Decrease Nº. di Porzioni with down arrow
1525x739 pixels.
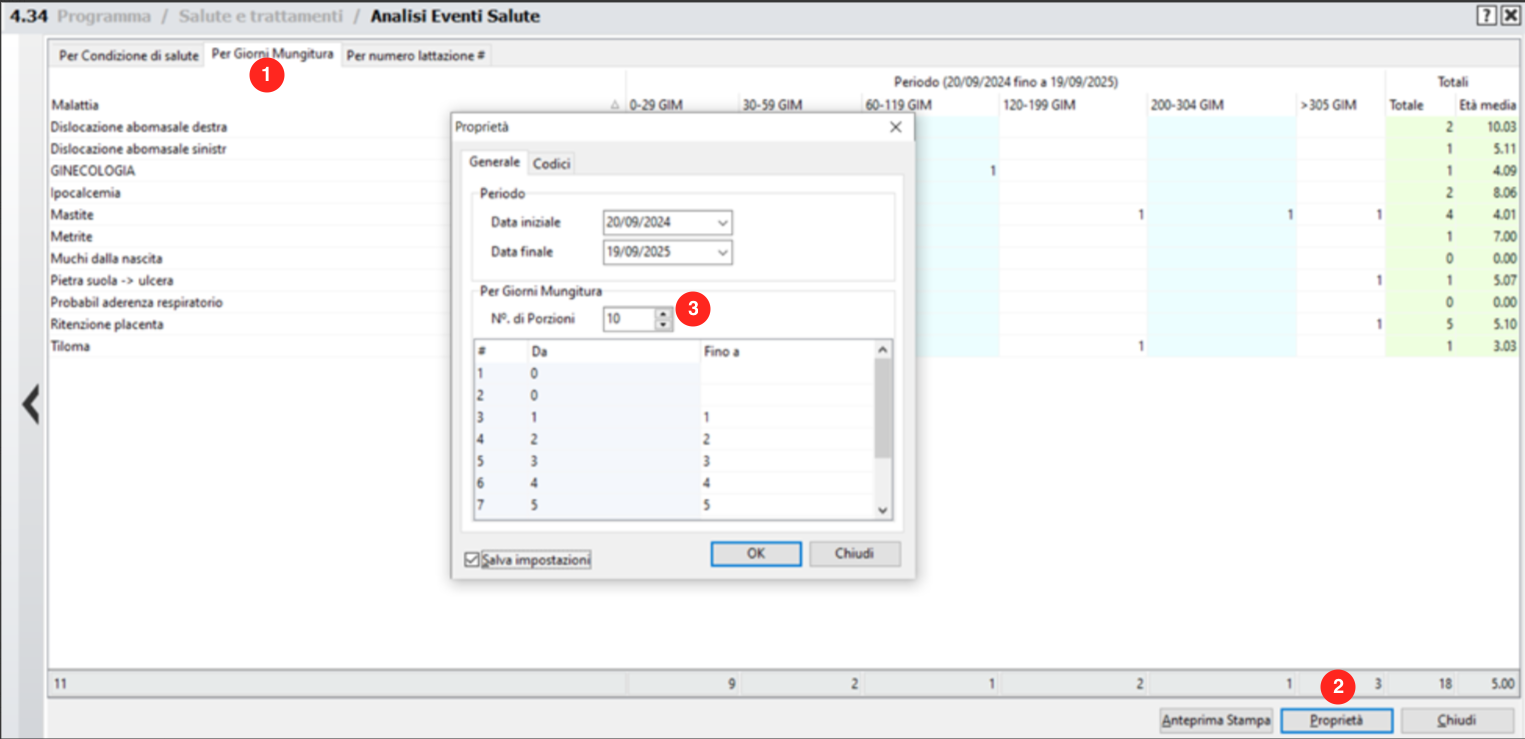tap(661, 324)
